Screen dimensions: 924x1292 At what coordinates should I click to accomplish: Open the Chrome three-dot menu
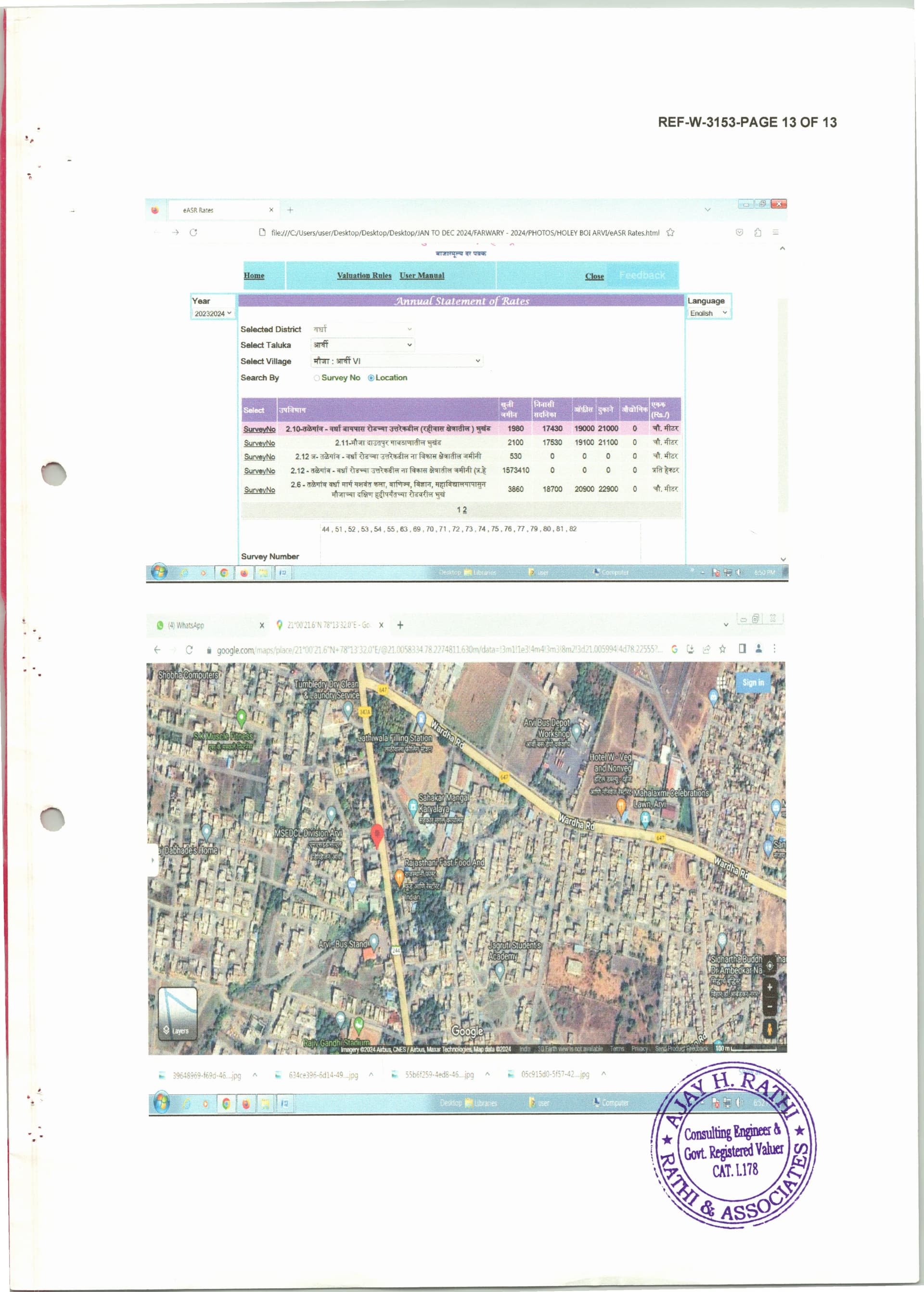774,648
